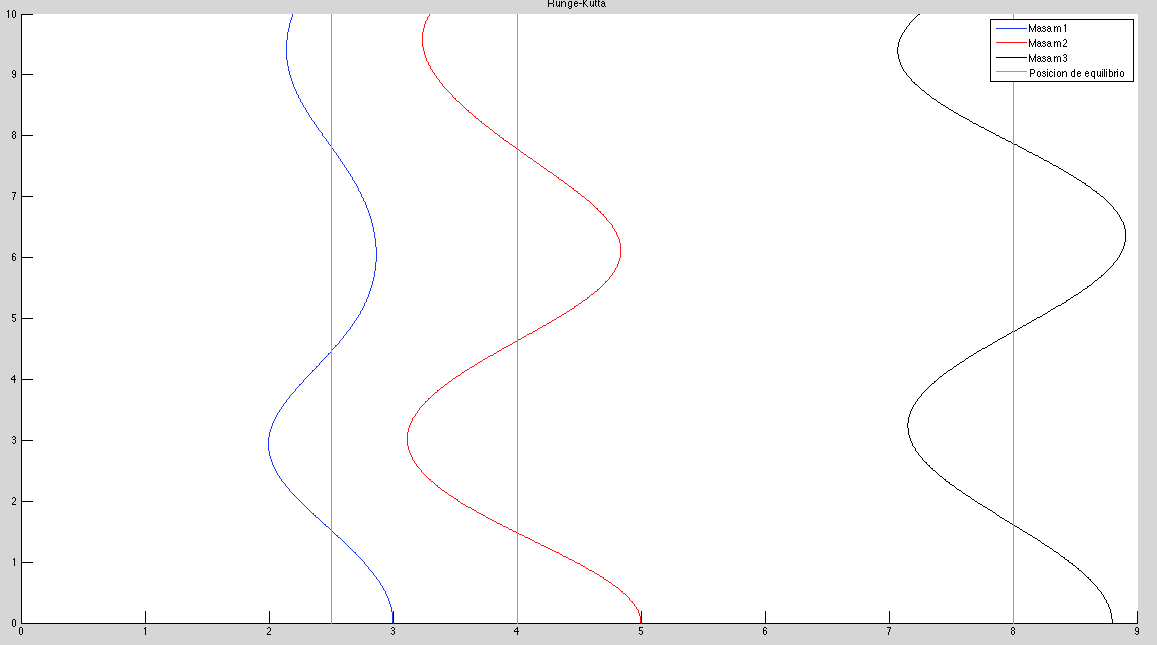Viewport: 1157px width, 645px height.
Task: Click the y-axis tick label 10
Action: 11,14
